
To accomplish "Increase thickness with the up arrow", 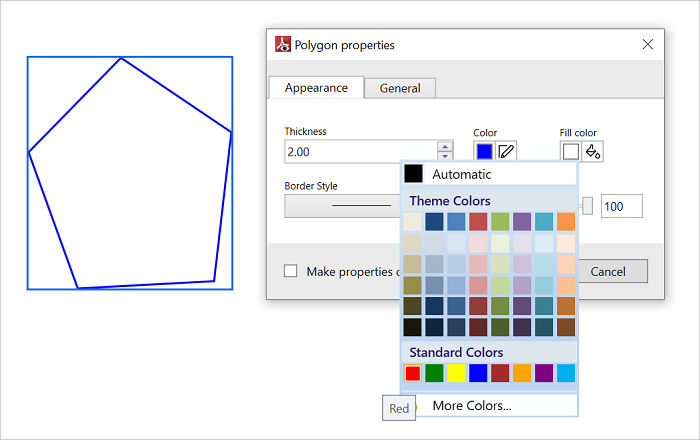I will [445, 146].
